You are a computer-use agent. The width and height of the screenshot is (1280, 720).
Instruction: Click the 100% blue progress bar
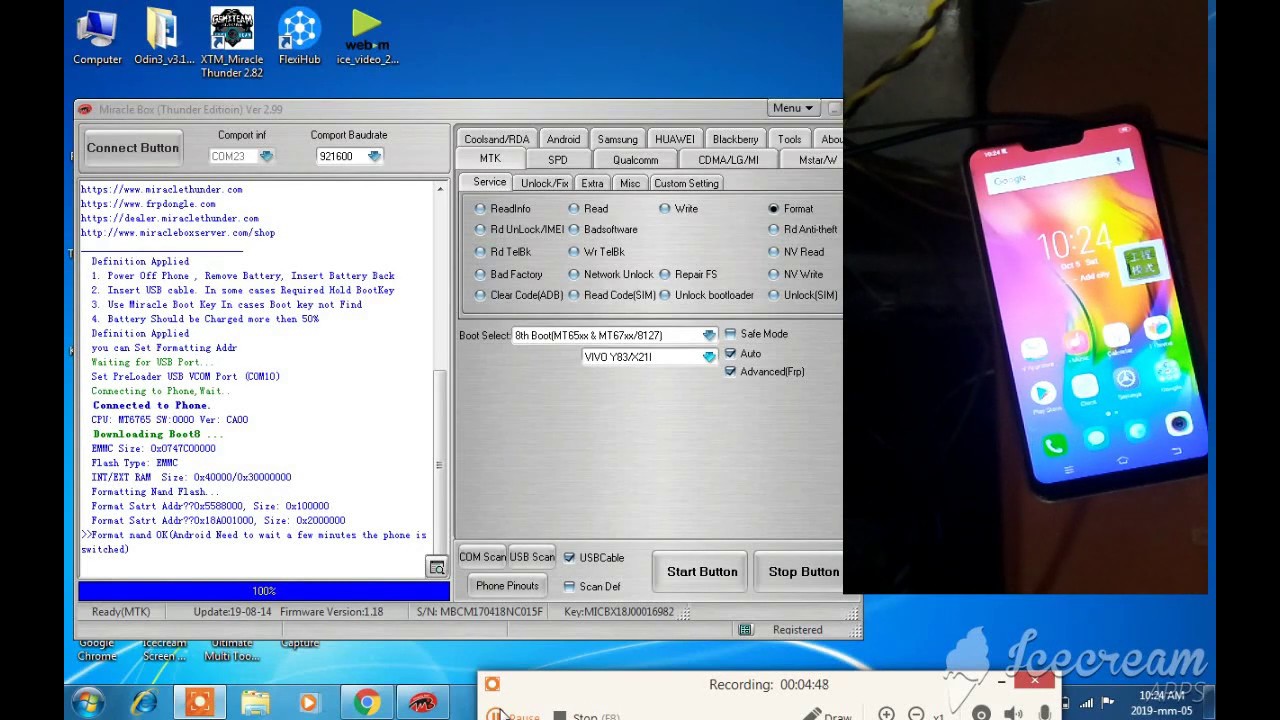tap(264, 591)
